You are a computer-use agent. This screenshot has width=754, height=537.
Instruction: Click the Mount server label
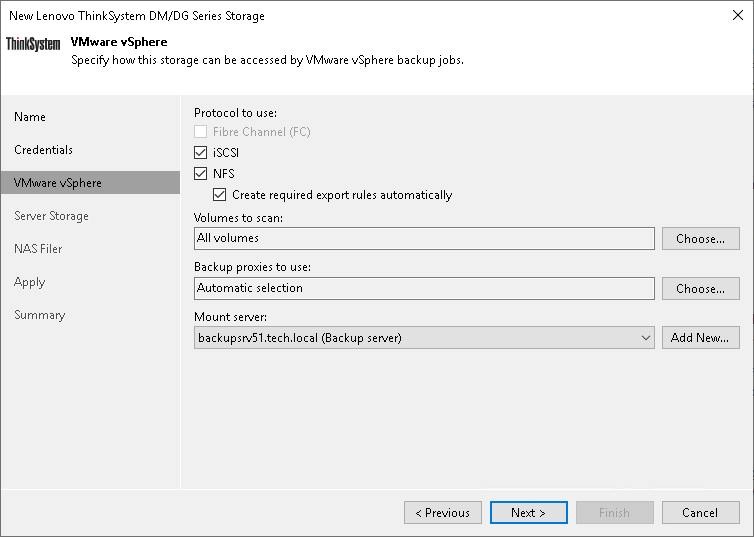coord(230,317)
